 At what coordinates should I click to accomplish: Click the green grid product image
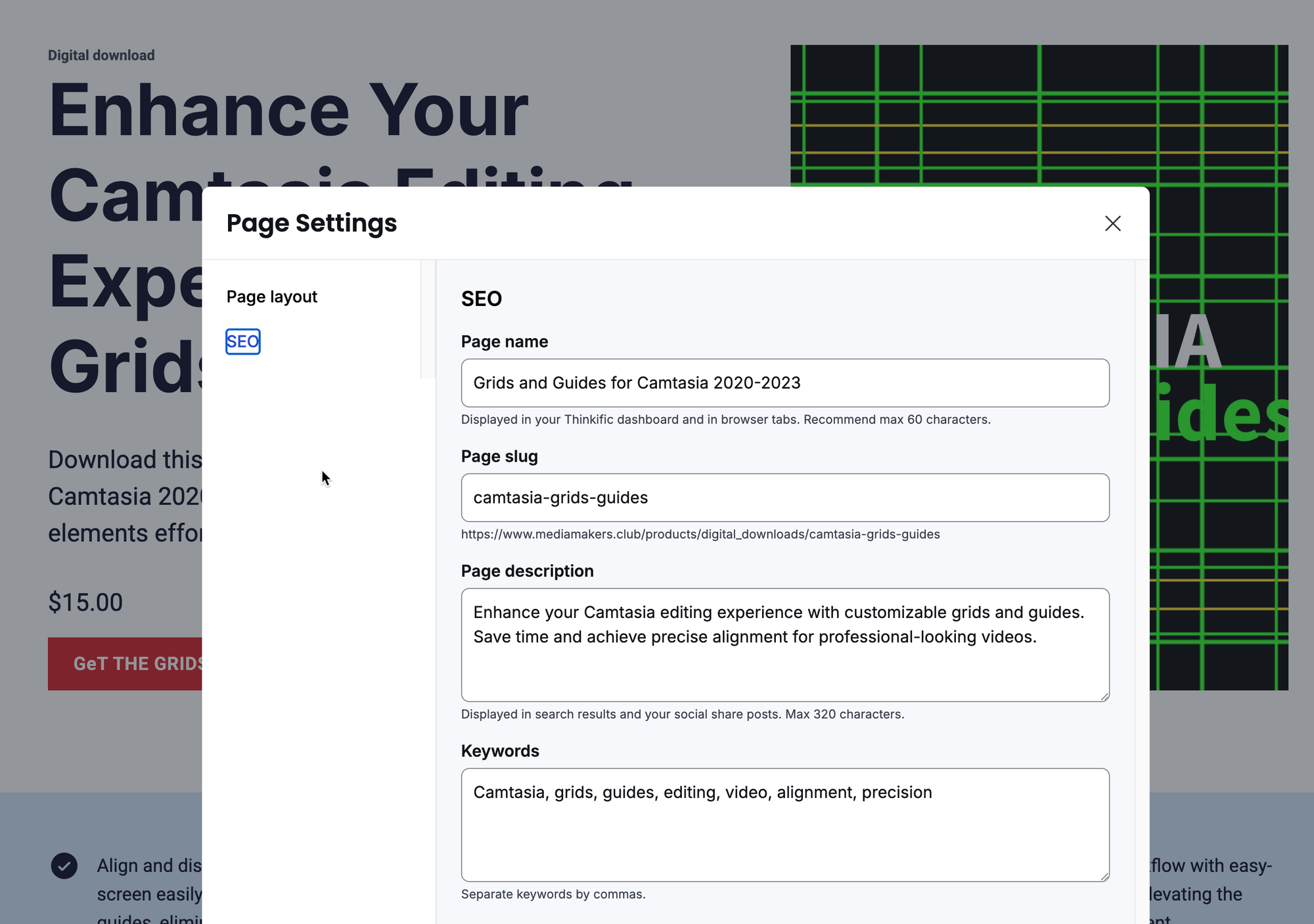[1038, 115]
